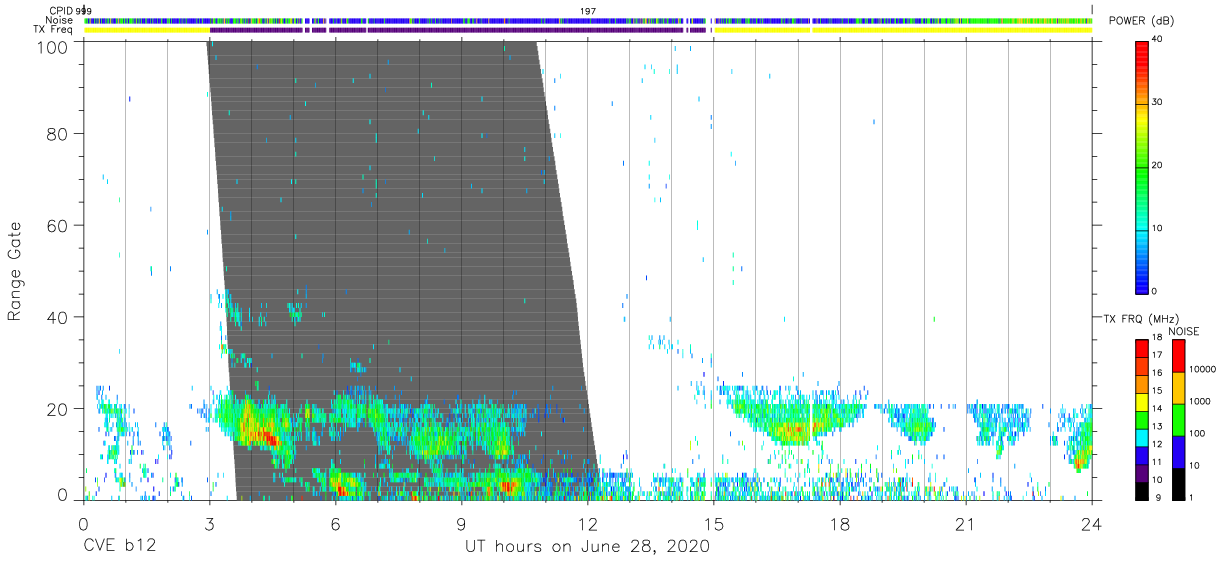
Task: Click the 'CPID 999' label
Action: pos(70,11)
